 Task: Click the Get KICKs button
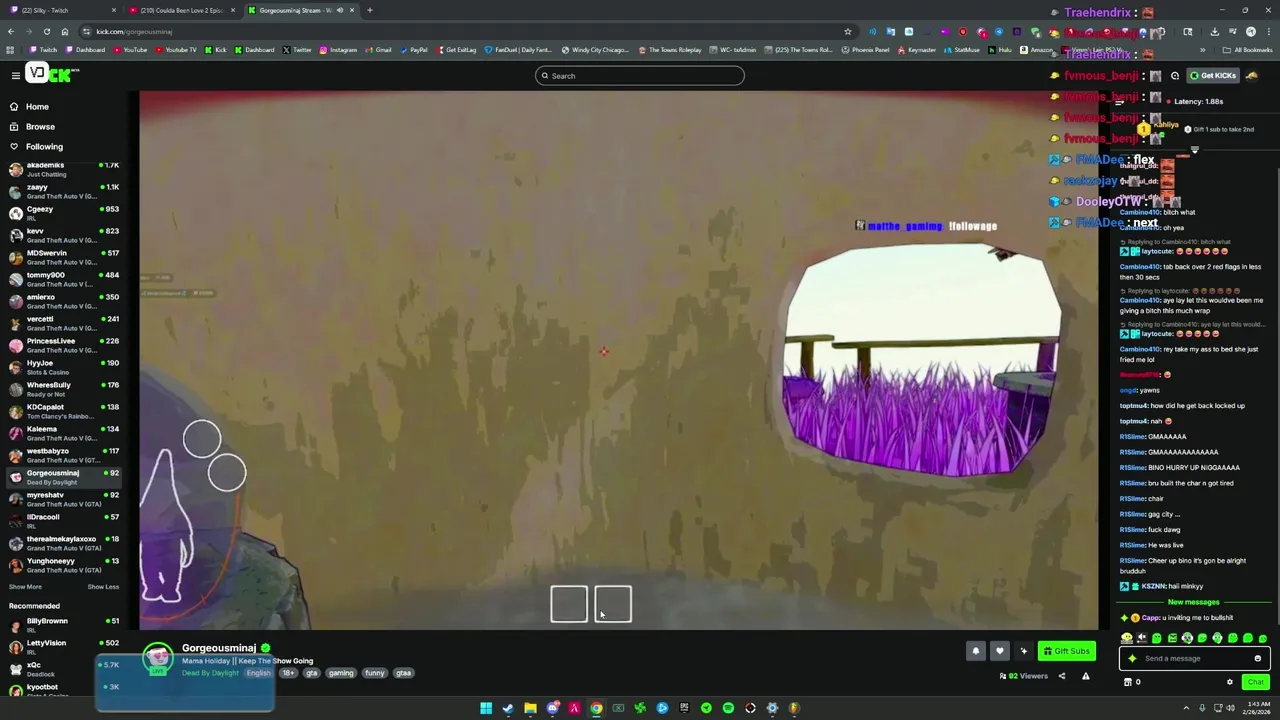(1212, 75)
